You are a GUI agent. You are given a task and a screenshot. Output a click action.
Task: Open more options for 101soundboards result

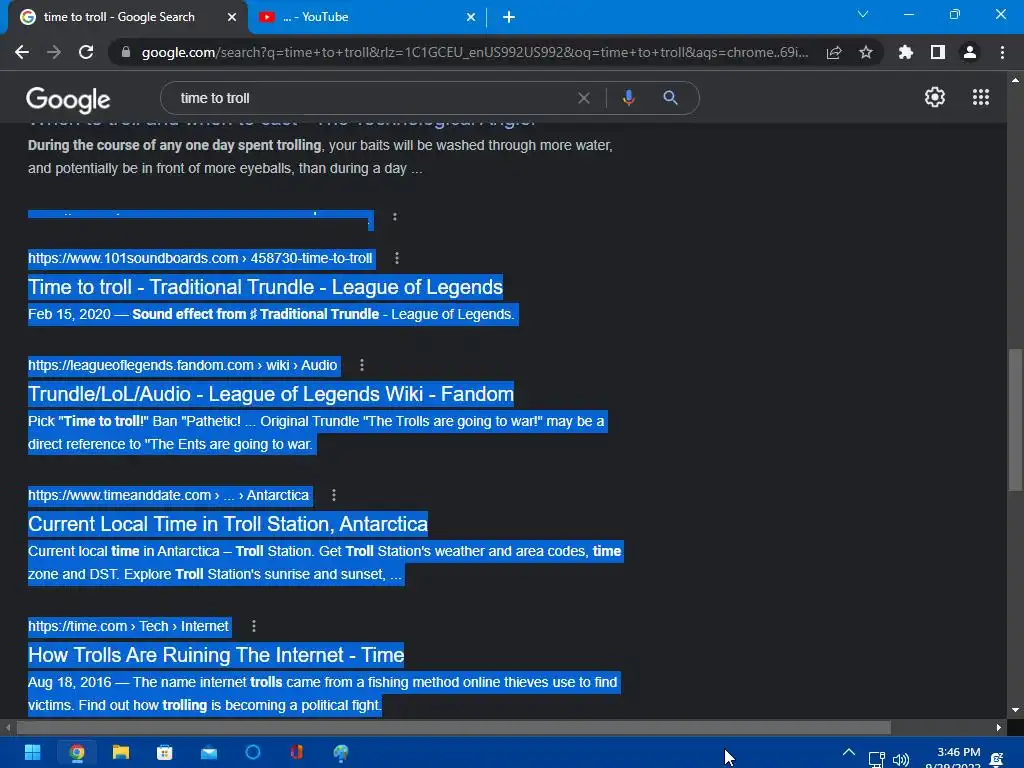[x=396, y=258]
